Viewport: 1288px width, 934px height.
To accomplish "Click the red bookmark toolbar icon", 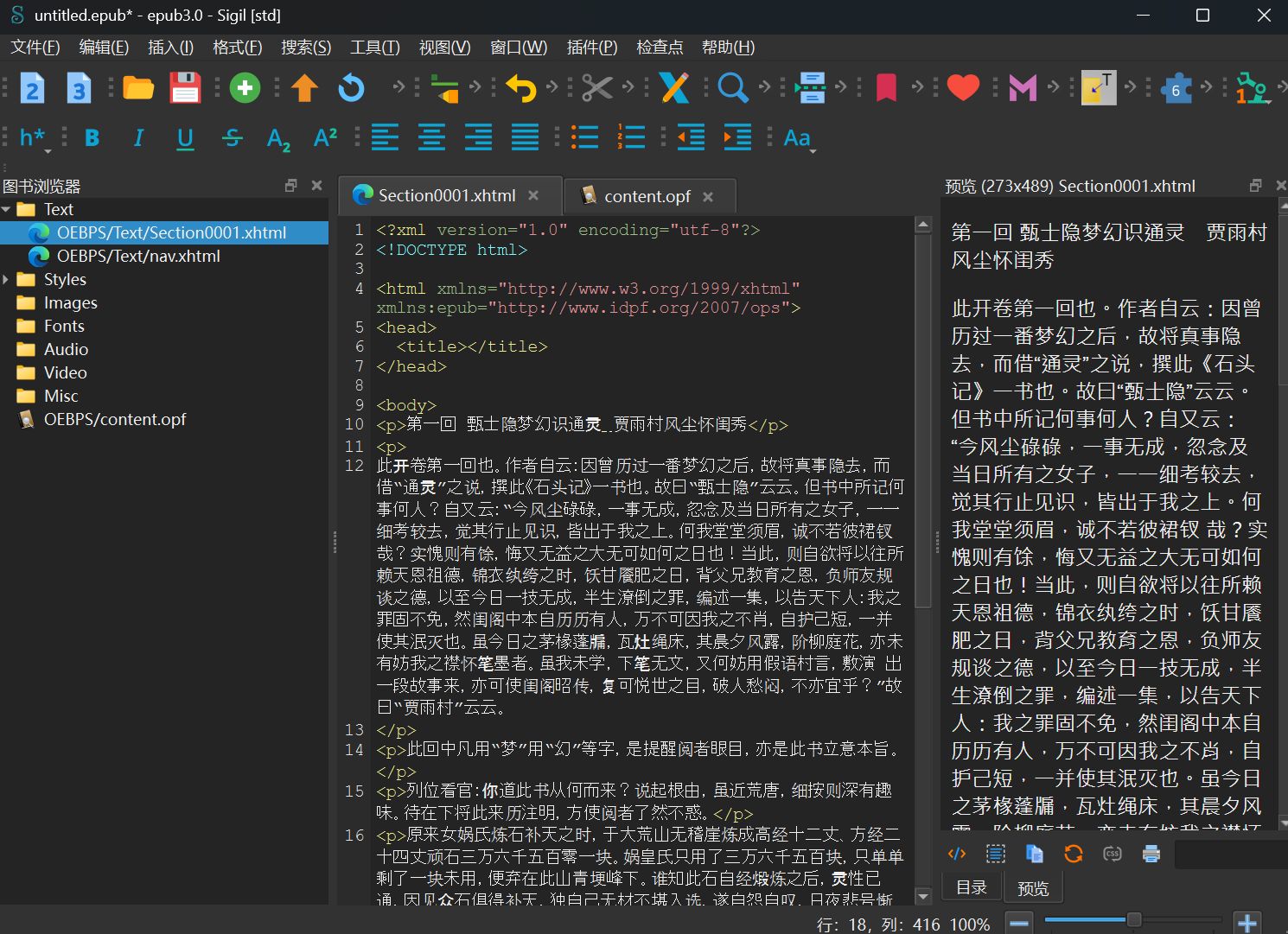I will tap(886, 88).
